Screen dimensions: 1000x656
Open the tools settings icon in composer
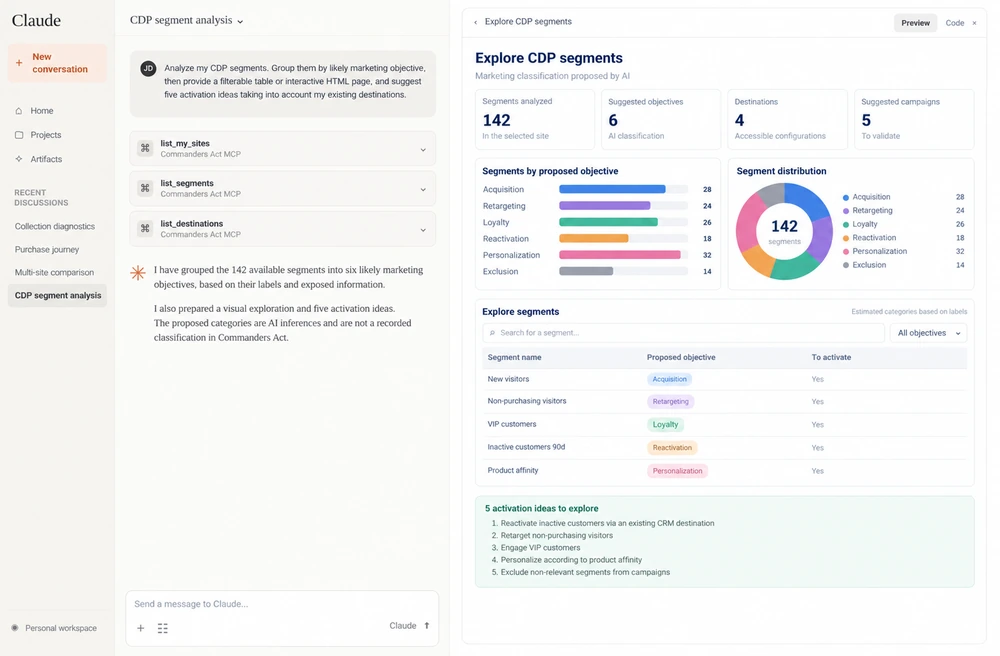[163, 628]
